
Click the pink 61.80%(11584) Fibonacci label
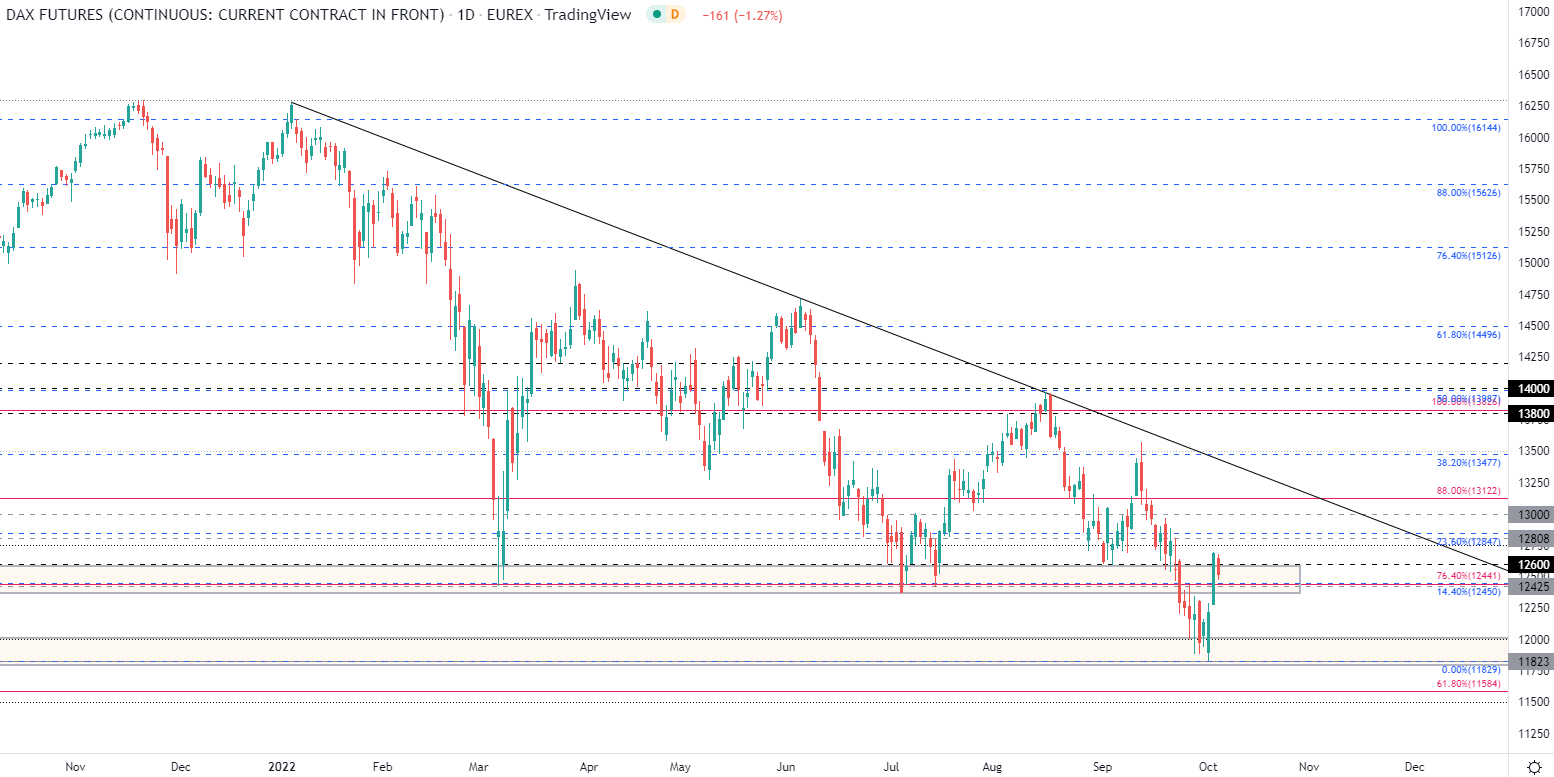[1468, 684]
